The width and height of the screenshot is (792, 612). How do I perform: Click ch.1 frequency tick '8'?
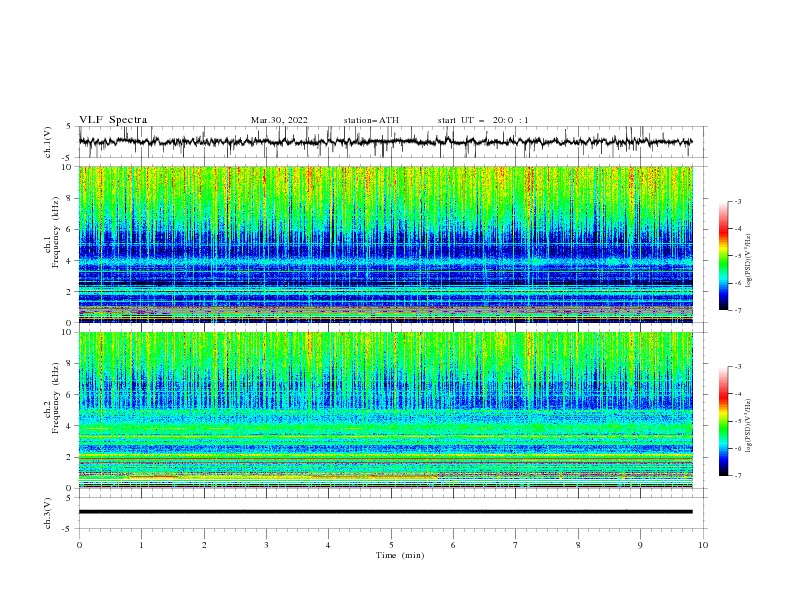point(71,198)
